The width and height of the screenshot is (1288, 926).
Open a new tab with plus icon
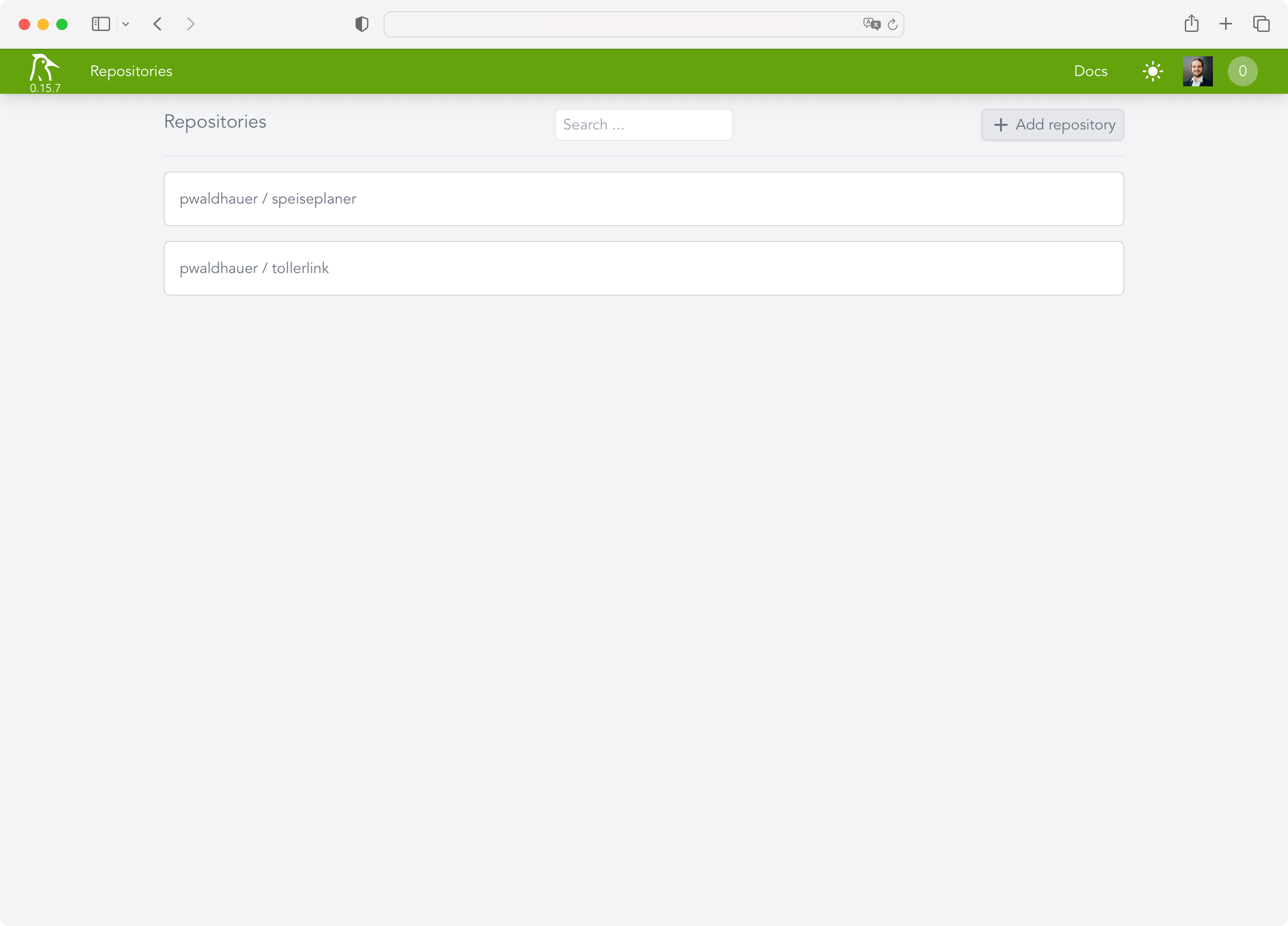coord(1225,24)
